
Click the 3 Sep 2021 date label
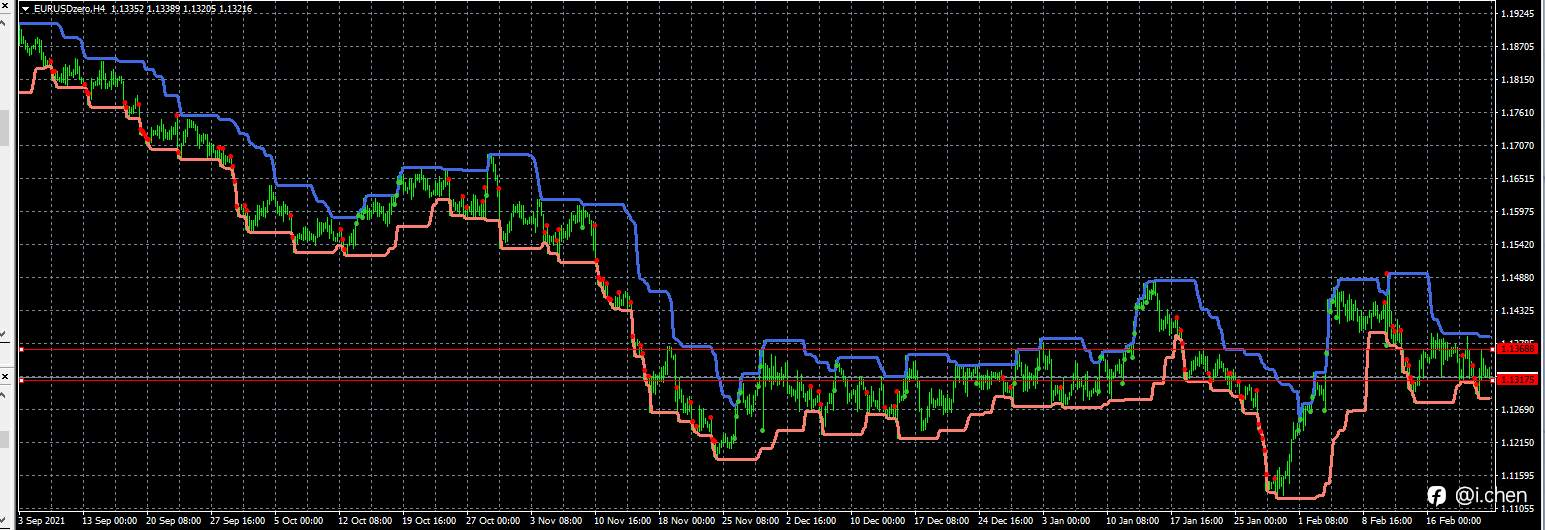click(x=41, y=521)
